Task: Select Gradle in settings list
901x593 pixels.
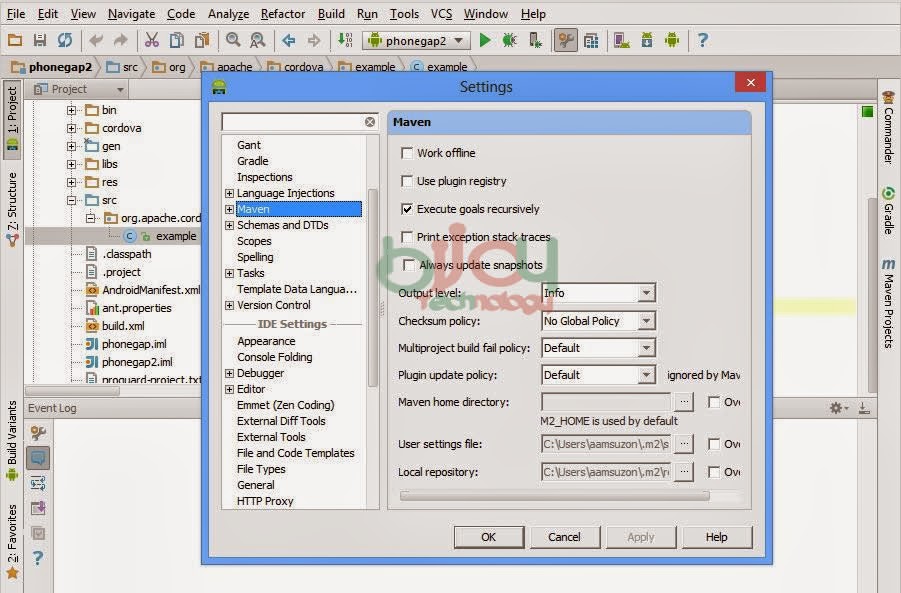Action: [253, 161]
